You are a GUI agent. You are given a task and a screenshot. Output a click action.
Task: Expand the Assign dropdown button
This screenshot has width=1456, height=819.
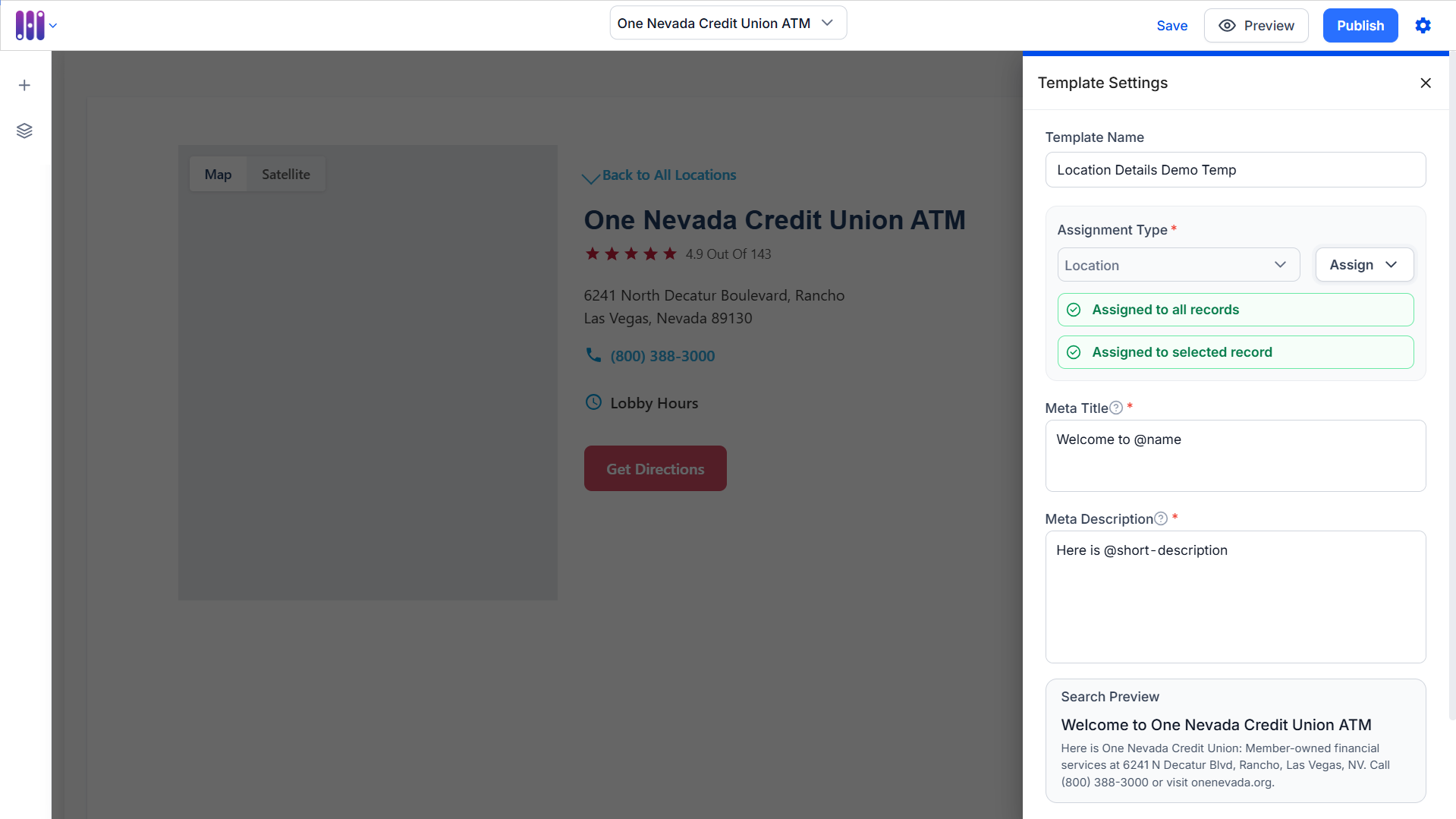tap(1364, 265)
